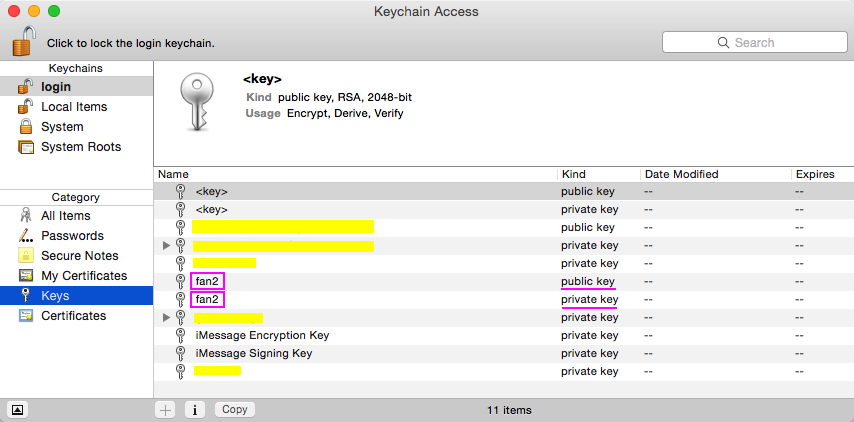Click the info button in bottom bar
This screenshot has height=422, width=854.
point(195,410)
